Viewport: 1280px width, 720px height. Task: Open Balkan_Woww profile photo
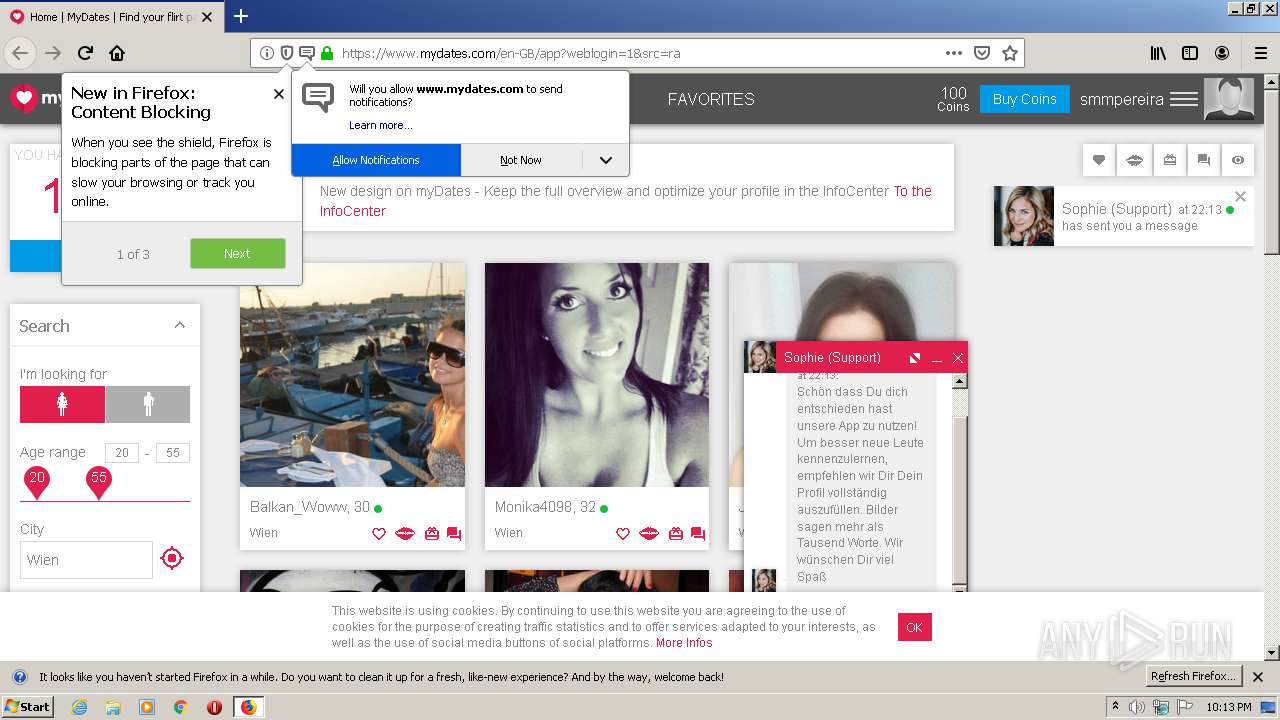click(x=353, y=375)
